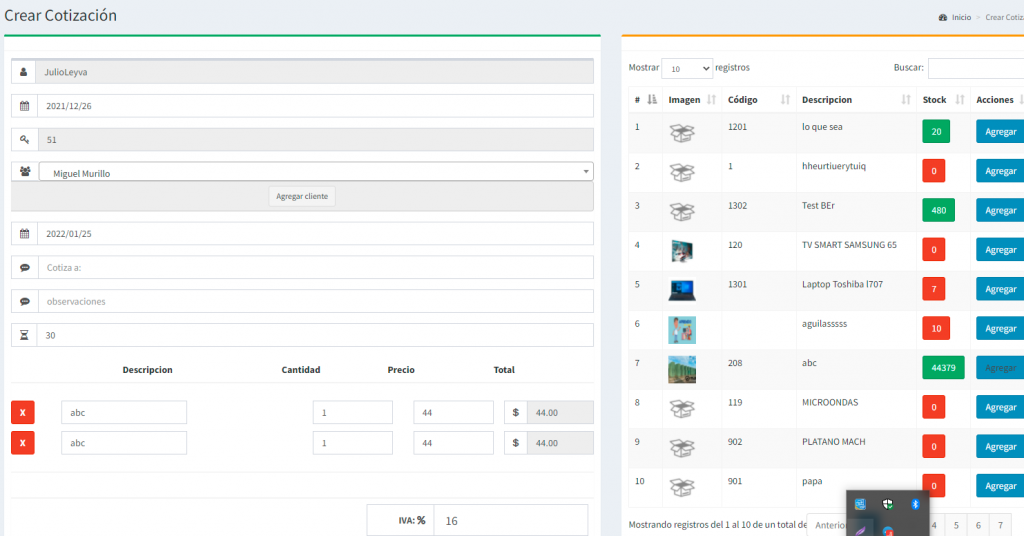1024x536 pixels.
Task: Click the Buscar search input field
Action: pos(975,68)
